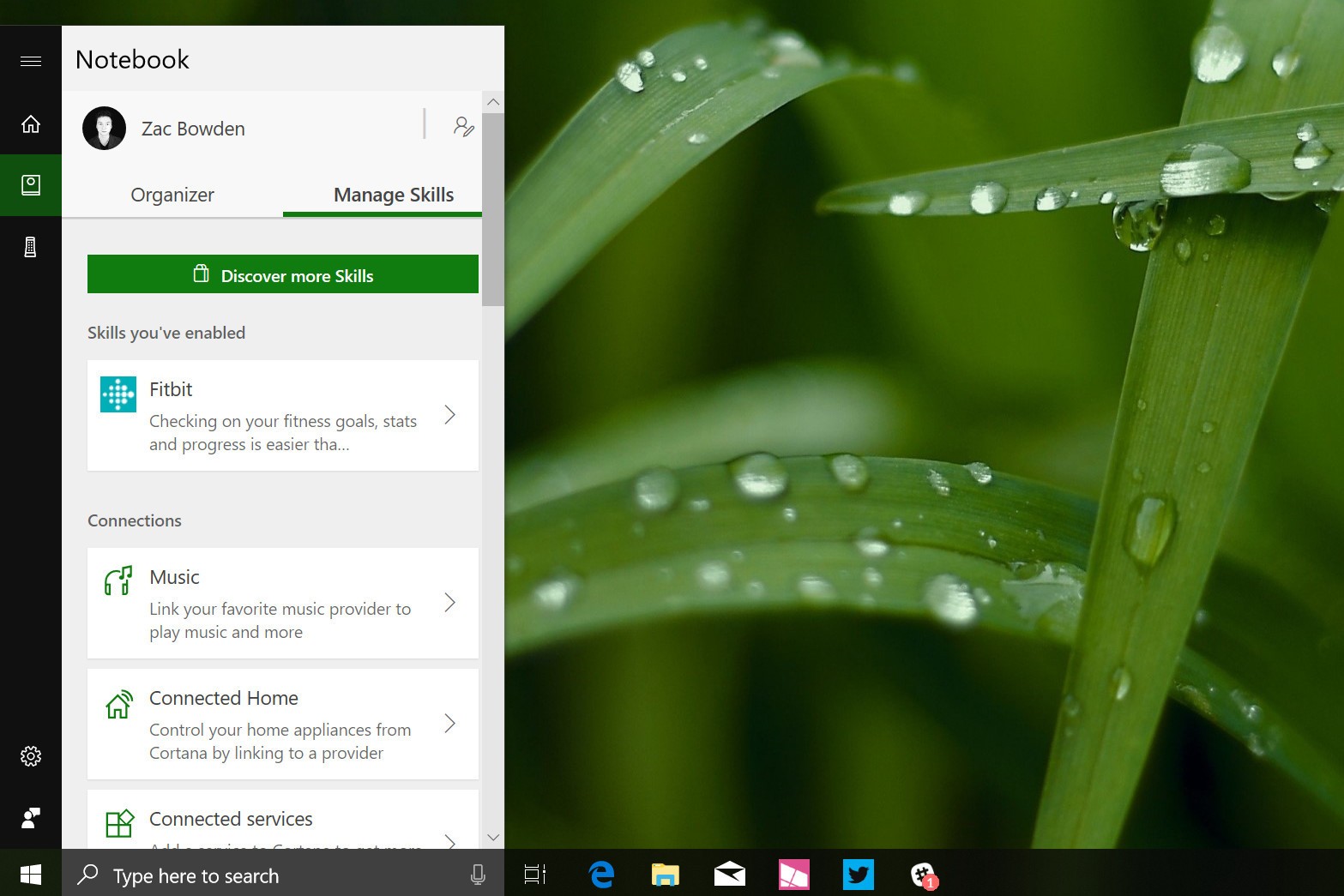1344x896 pixels.
Task: Switch to the Organizer tab
Action: [x=172, y=195]
